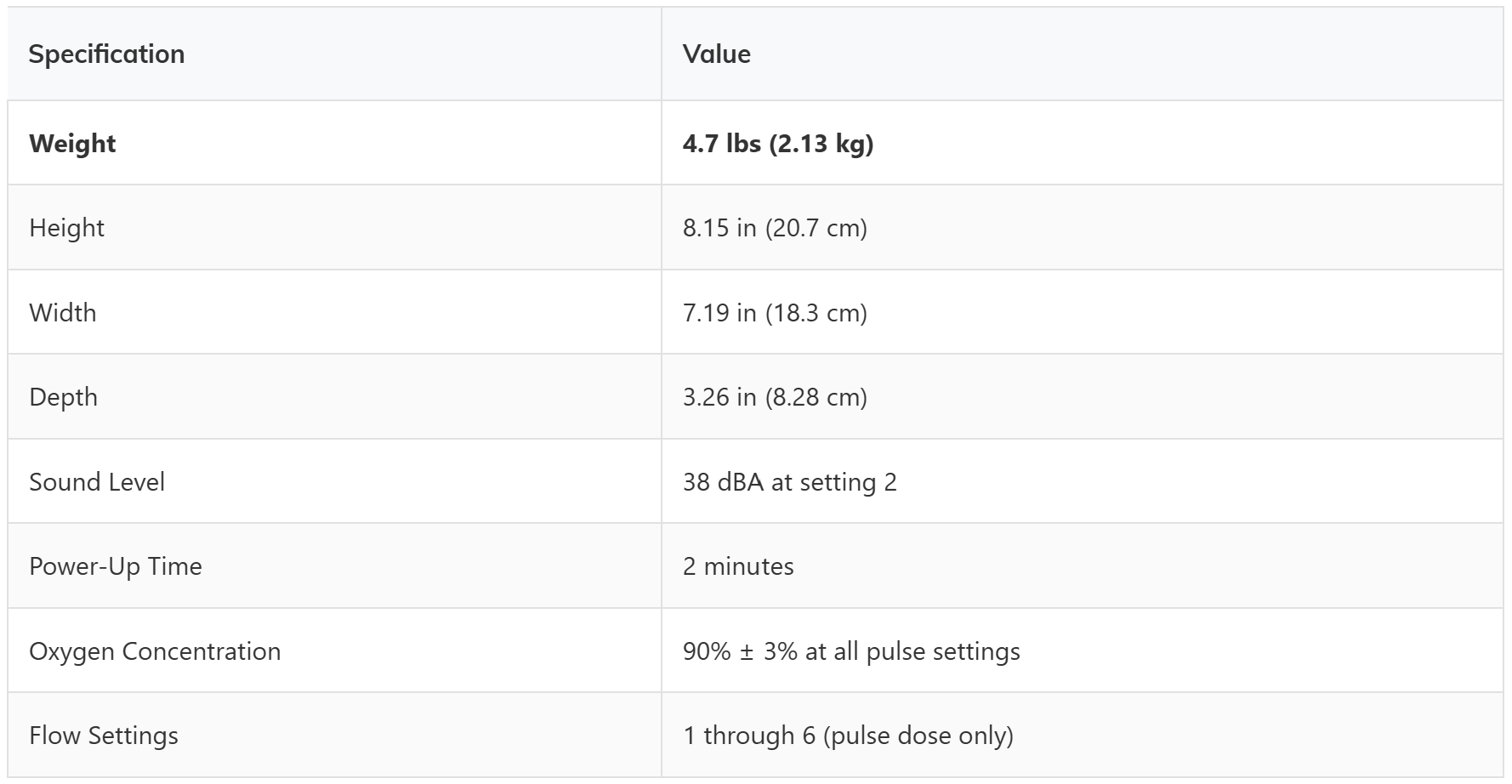The width and height of the screenshot is (1512, 784).
Task: Click the 1 through 6 pulse dose value
Action: [848, 736]
